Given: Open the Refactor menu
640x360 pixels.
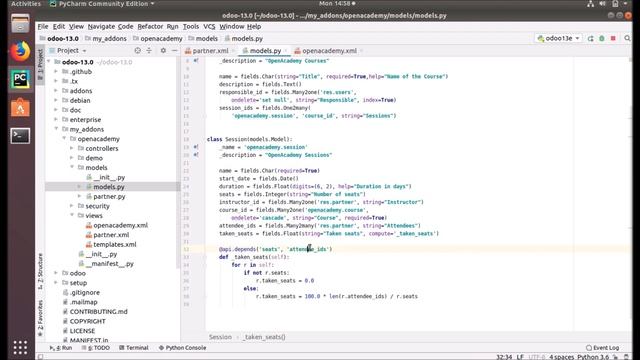Looking at the screenshot, I should click(x=150, y=27).
